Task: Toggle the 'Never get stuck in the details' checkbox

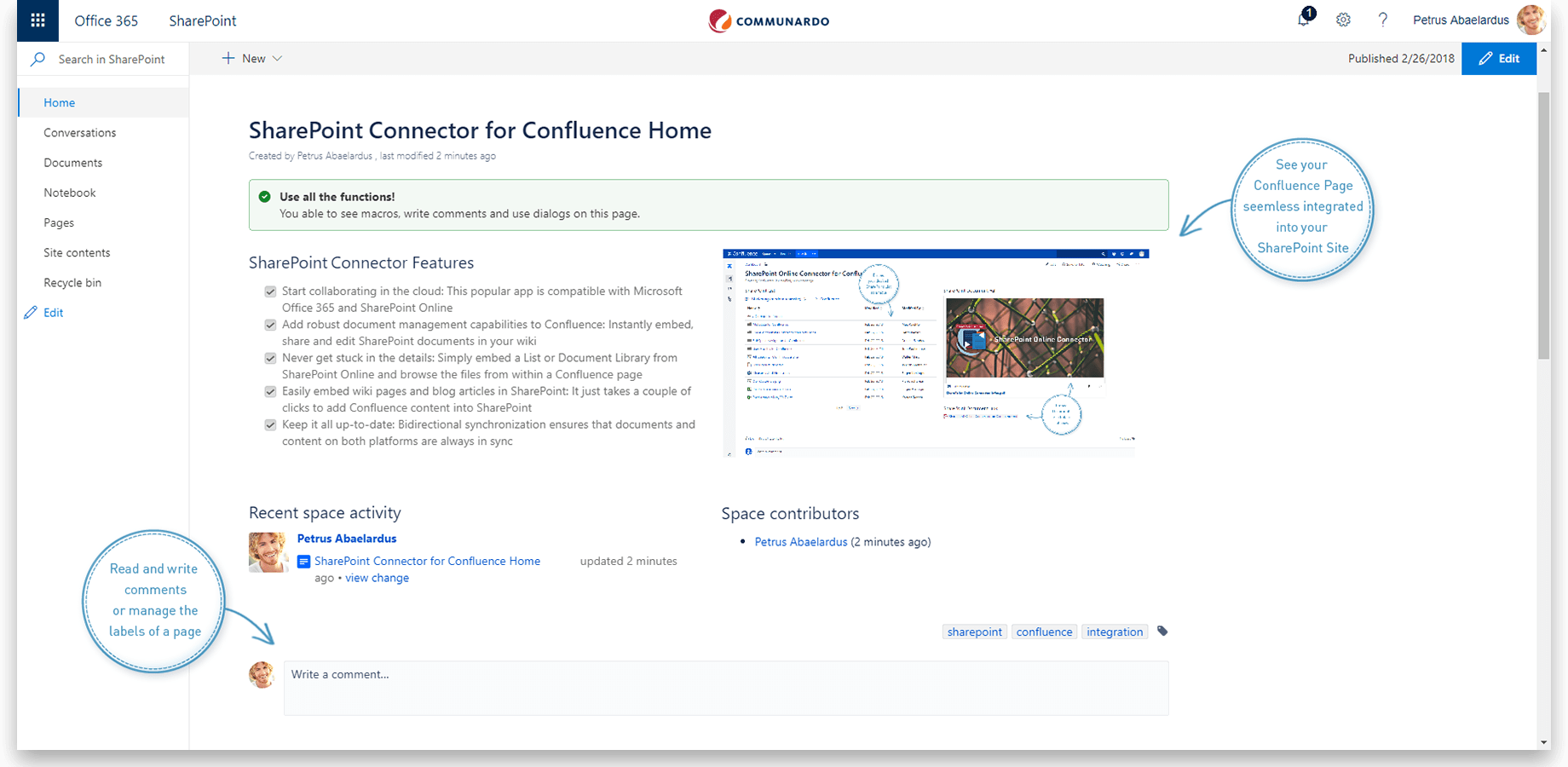Action: [270, 358]
